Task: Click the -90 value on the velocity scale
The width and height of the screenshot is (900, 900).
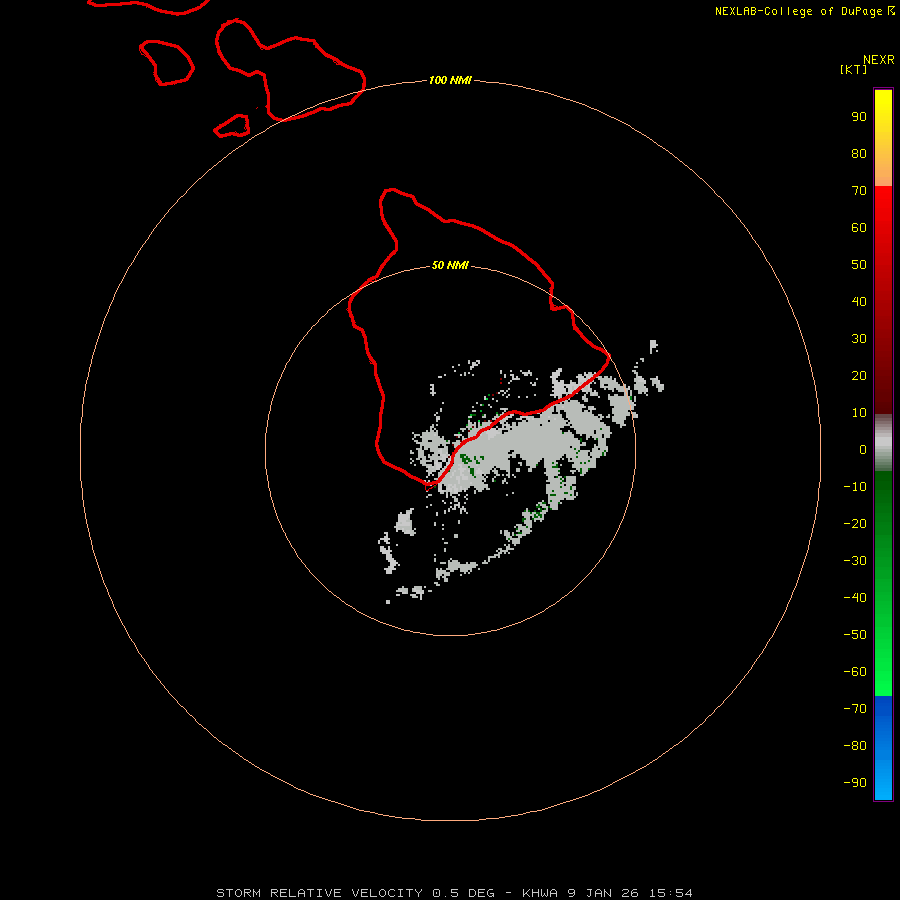Action: click(x=855, y=782)
